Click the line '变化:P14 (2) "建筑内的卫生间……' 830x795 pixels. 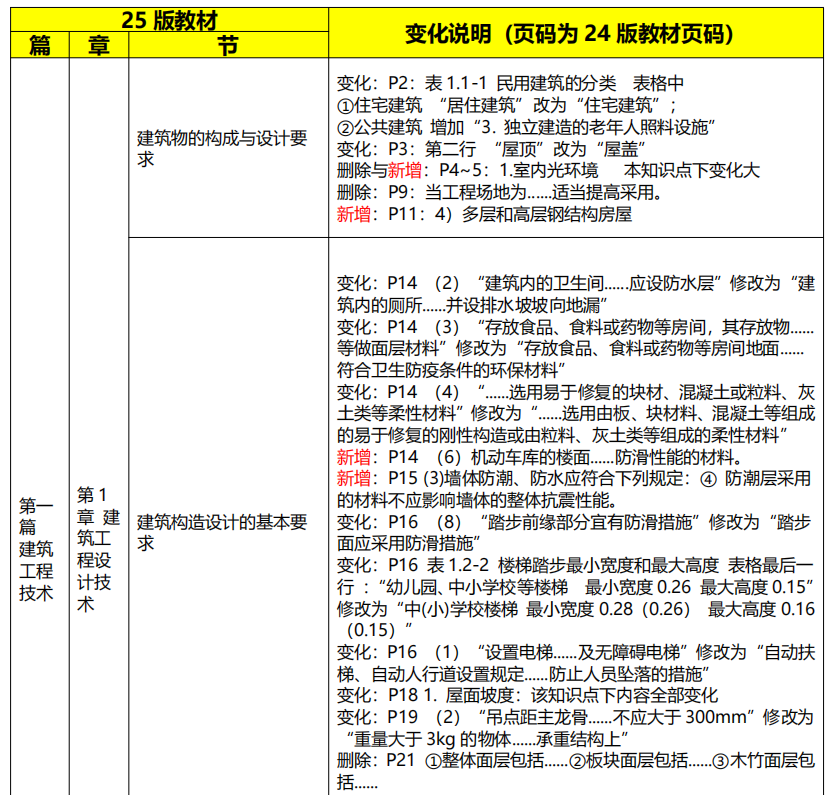click(x=576, y=283)
